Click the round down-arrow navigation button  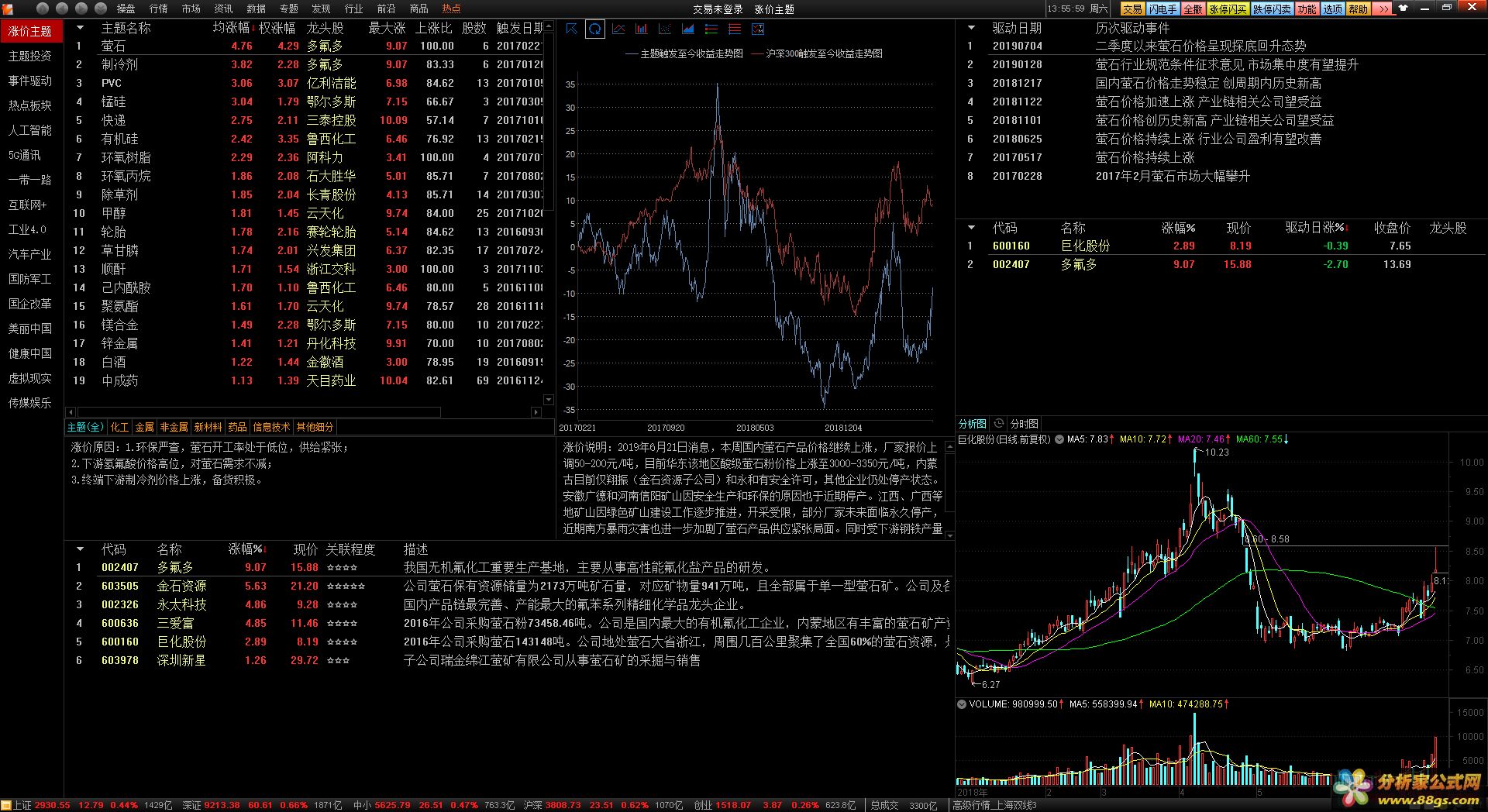tap(101, 9)
